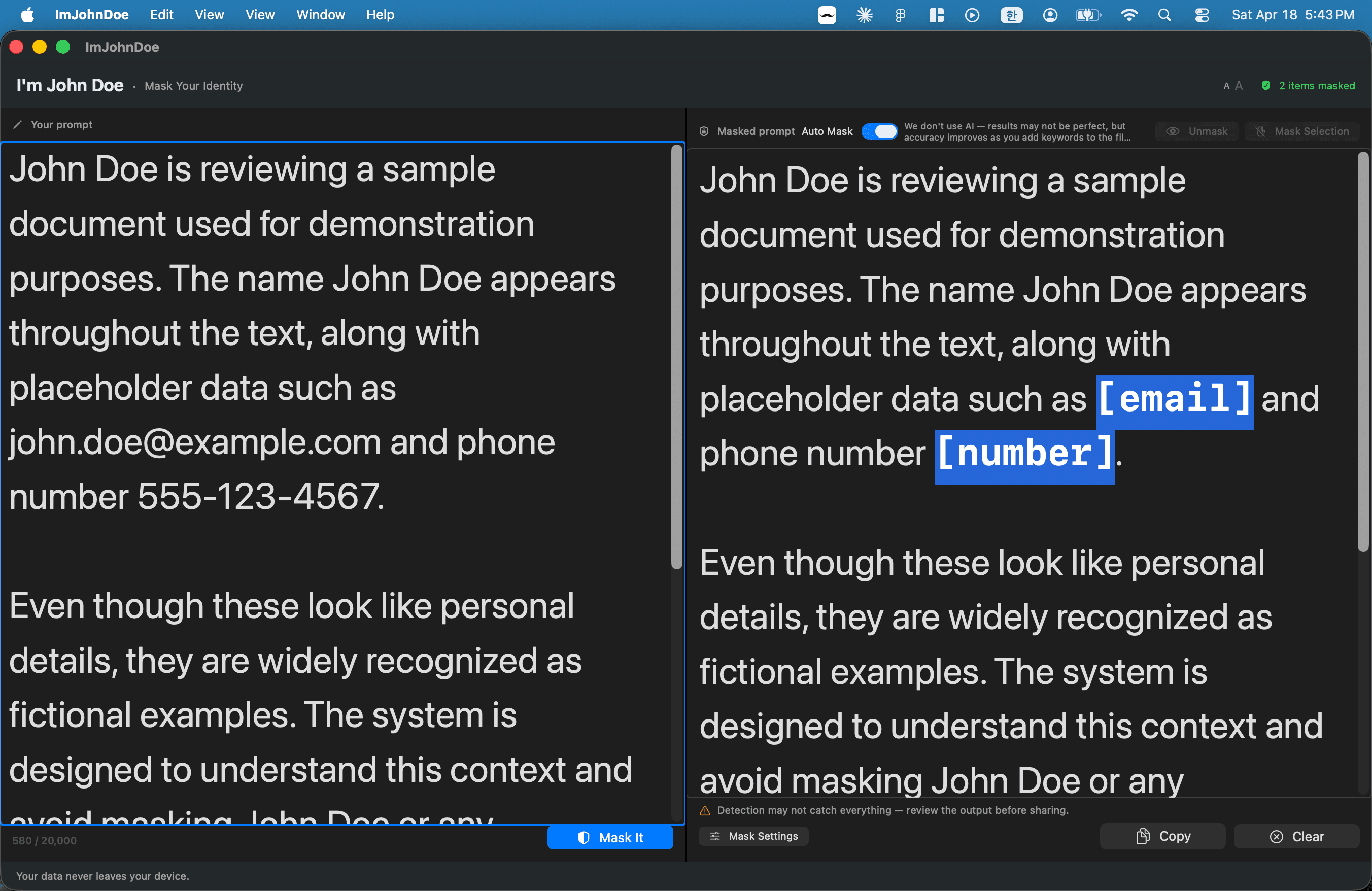This screenshot has height=891, width=1372.
Task: Click the scrollbar of the prompt pane
Action: click(x=676, y=357)
